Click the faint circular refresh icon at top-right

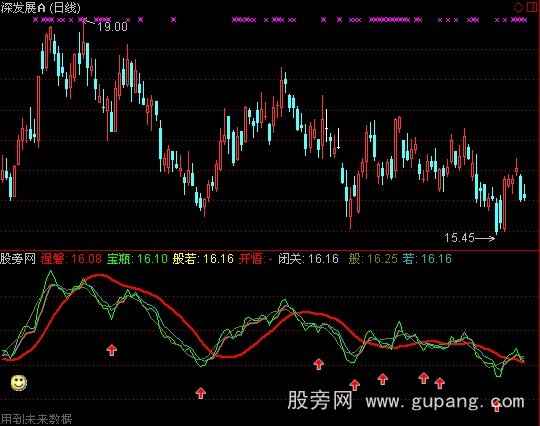pyautogui.click(x=518, y=7)
